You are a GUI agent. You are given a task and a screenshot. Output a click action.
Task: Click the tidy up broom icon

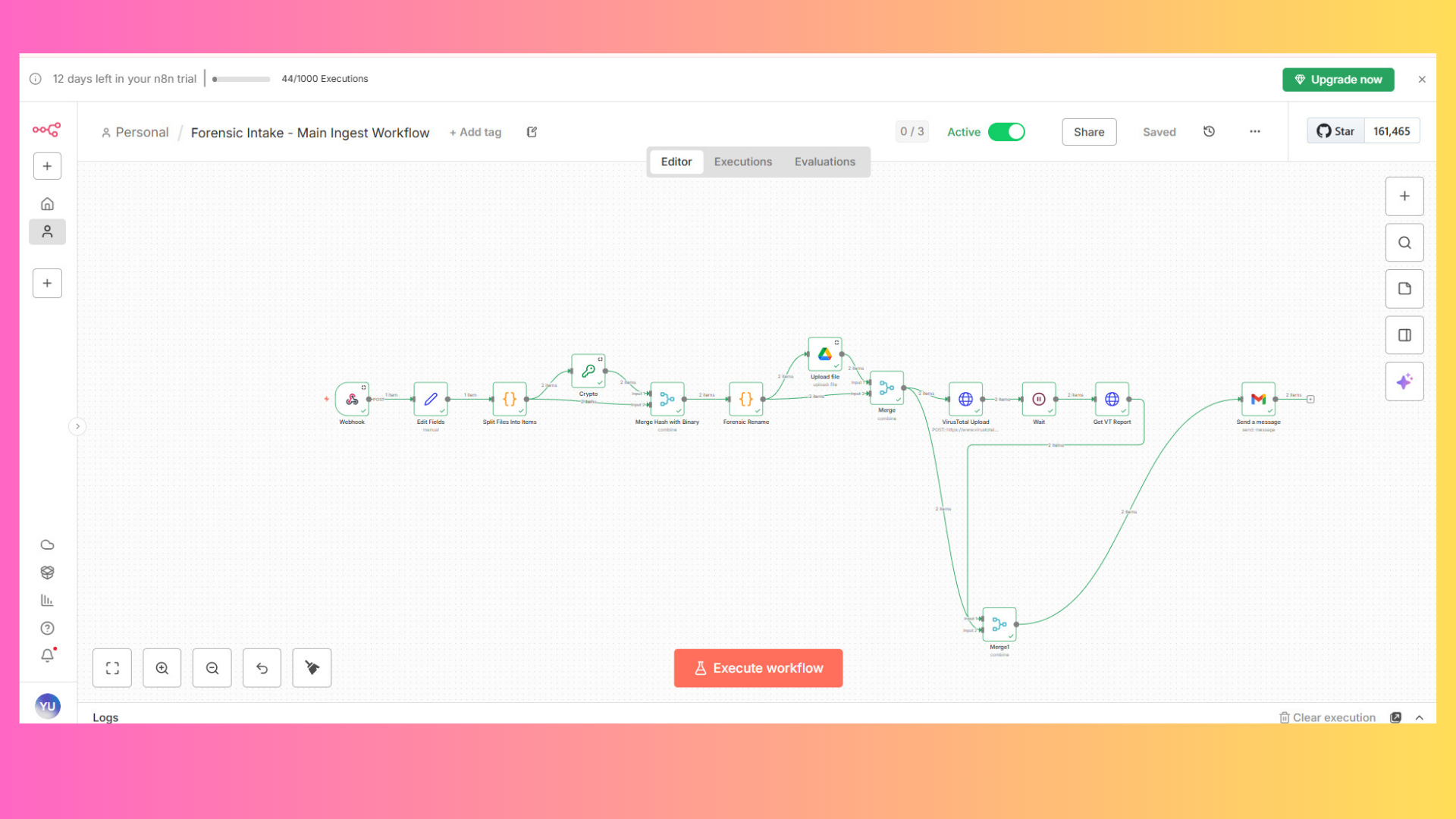(312, 668)
